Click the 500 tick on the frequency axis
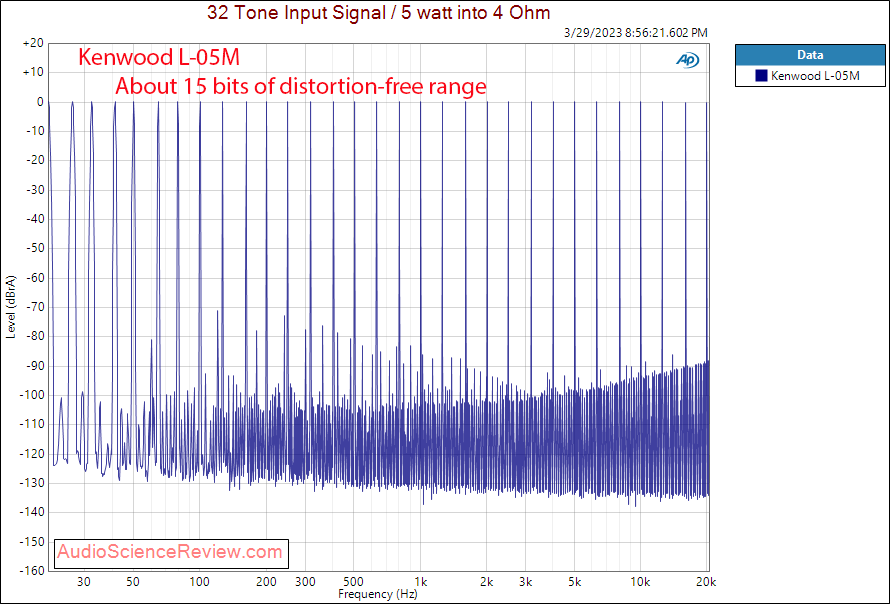 tap(354, 582)
